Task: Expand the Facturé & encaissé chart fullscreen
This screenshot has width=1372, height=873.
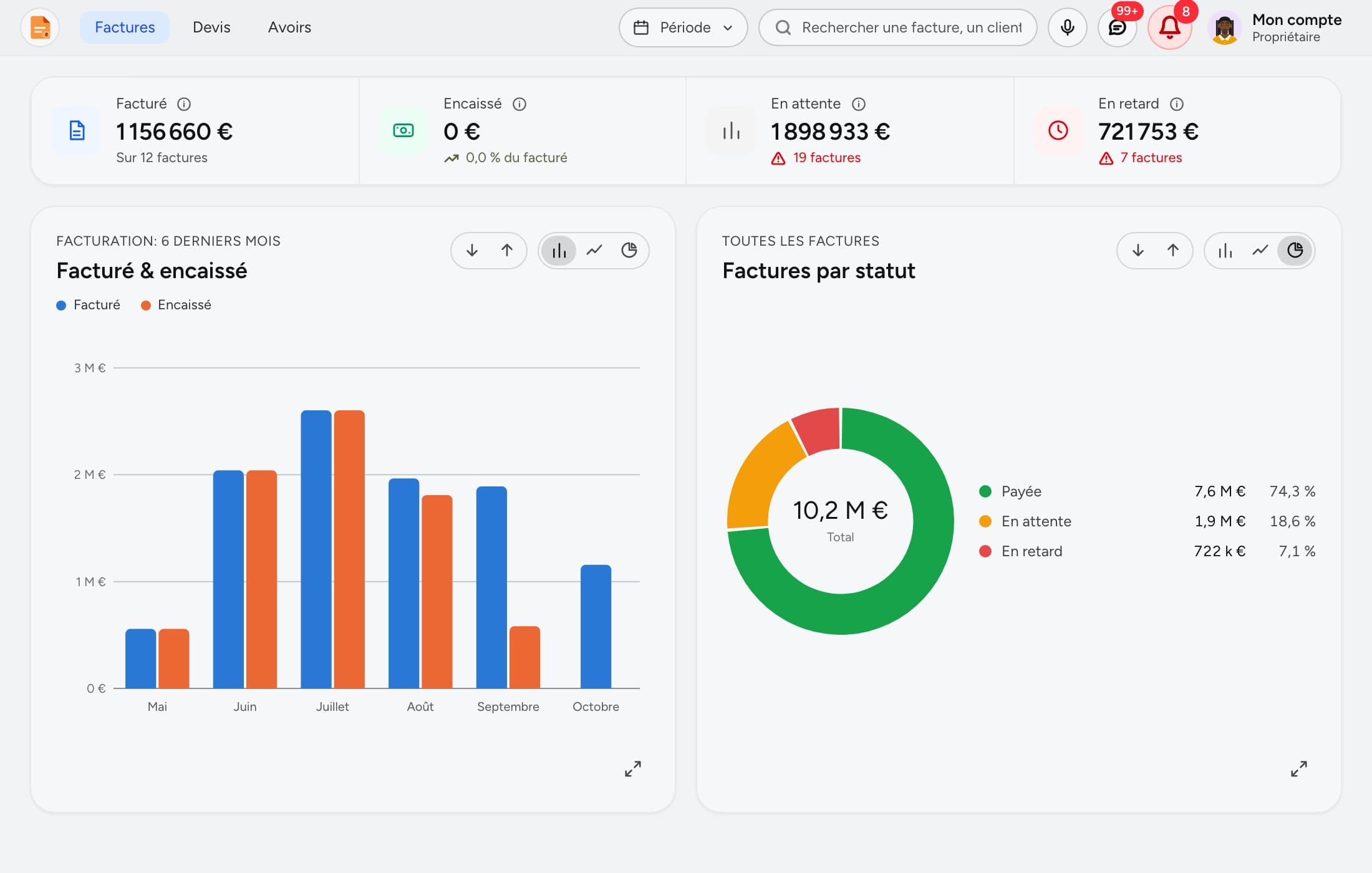Action: coord(633,769)
